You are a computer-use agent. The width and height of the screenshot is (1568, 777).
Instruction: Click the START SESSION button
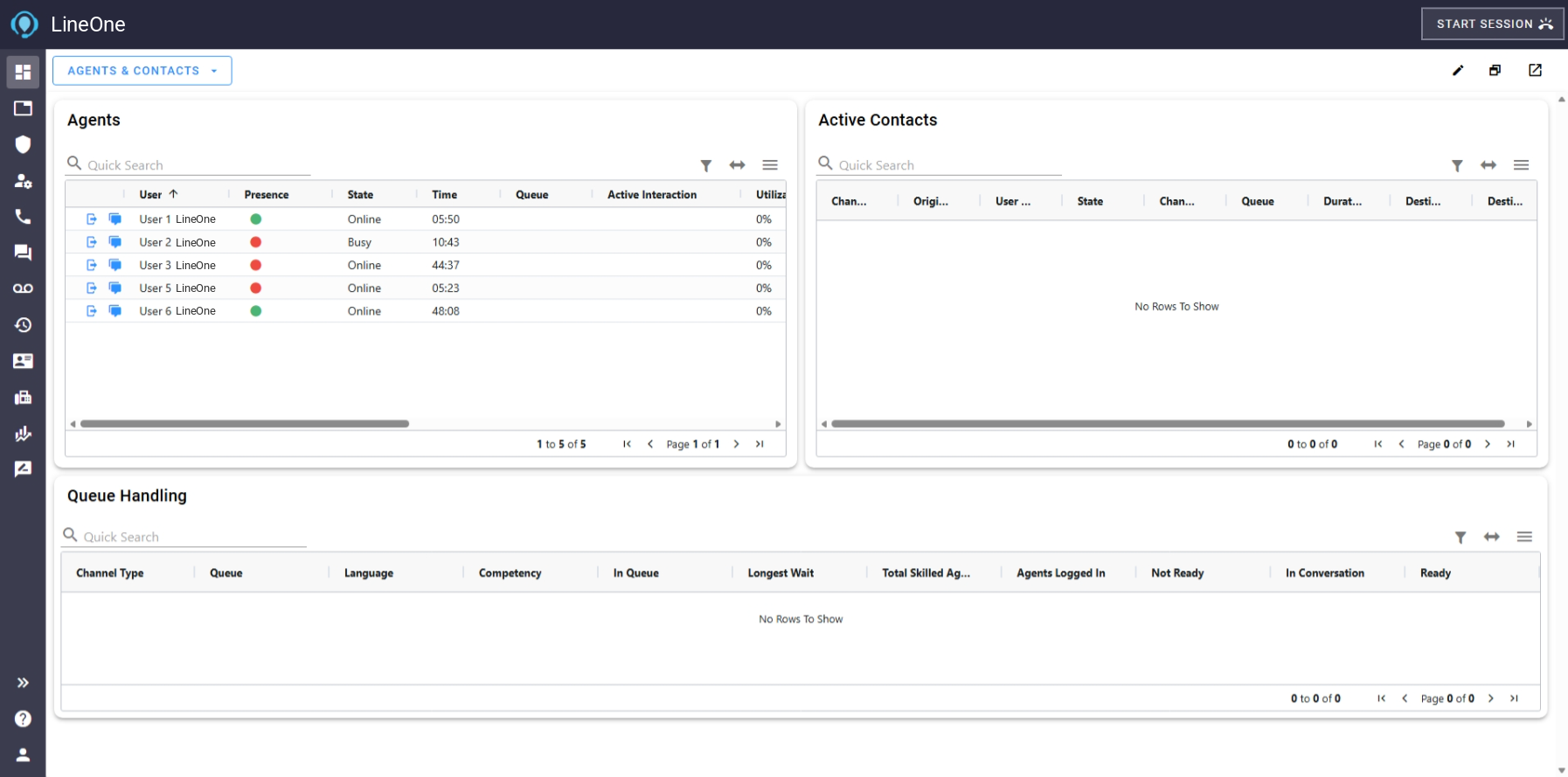pyautogui.click(x=1493, y=24)
